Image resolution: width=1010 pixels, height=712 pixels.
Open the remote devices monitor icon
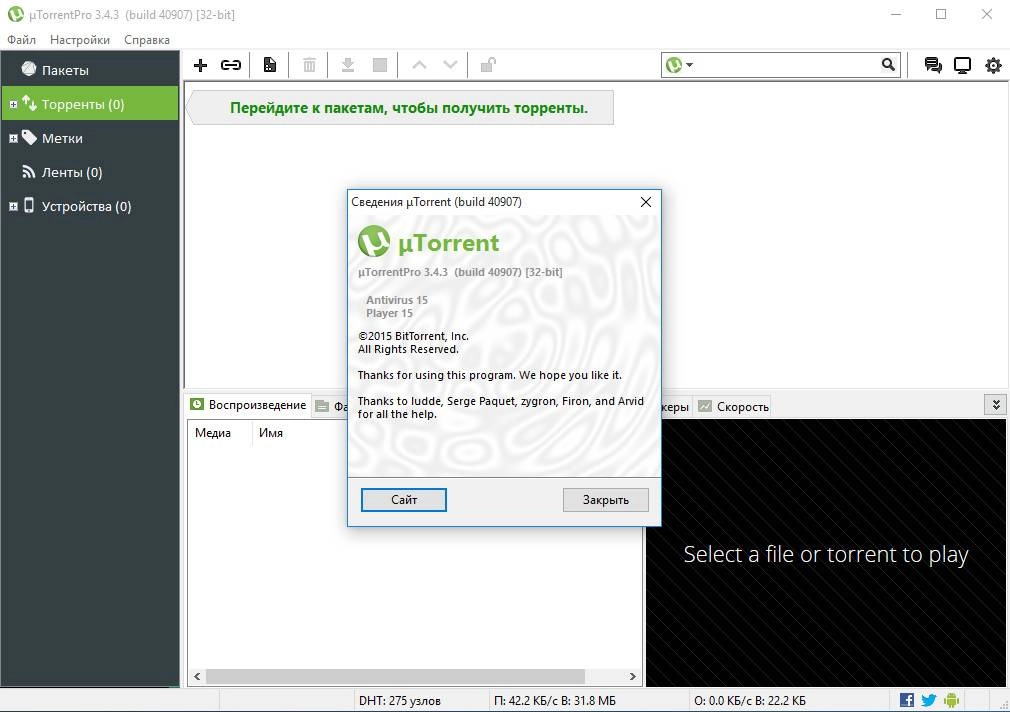pyautogui.click(x=962, y=64)
